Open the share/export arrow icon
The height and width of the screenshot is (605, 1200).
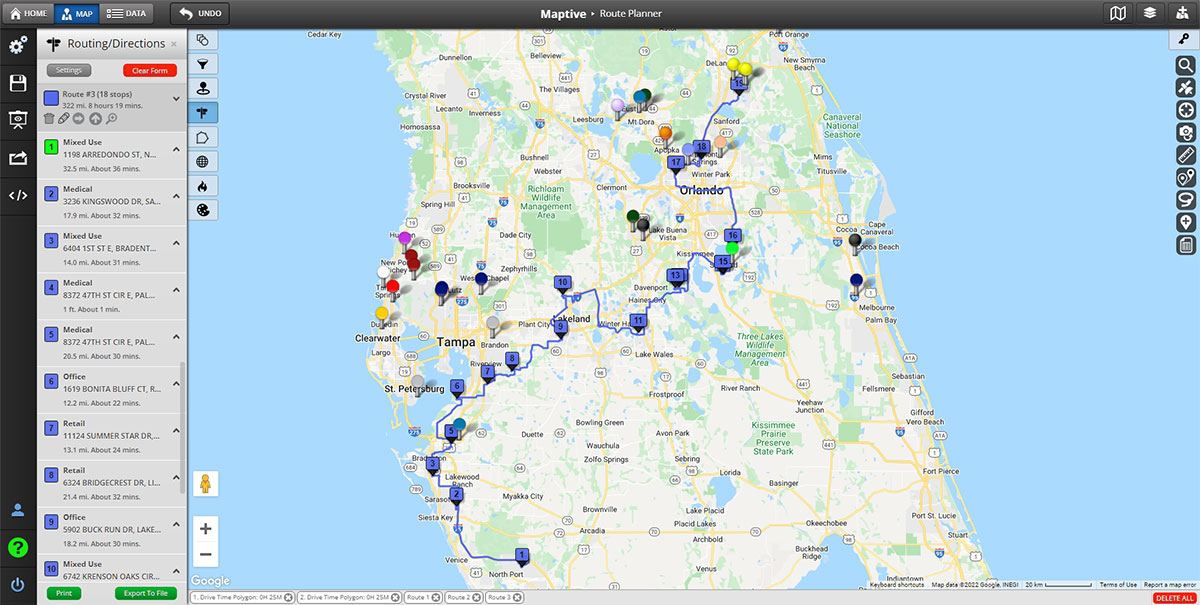(x=18, y=158)
